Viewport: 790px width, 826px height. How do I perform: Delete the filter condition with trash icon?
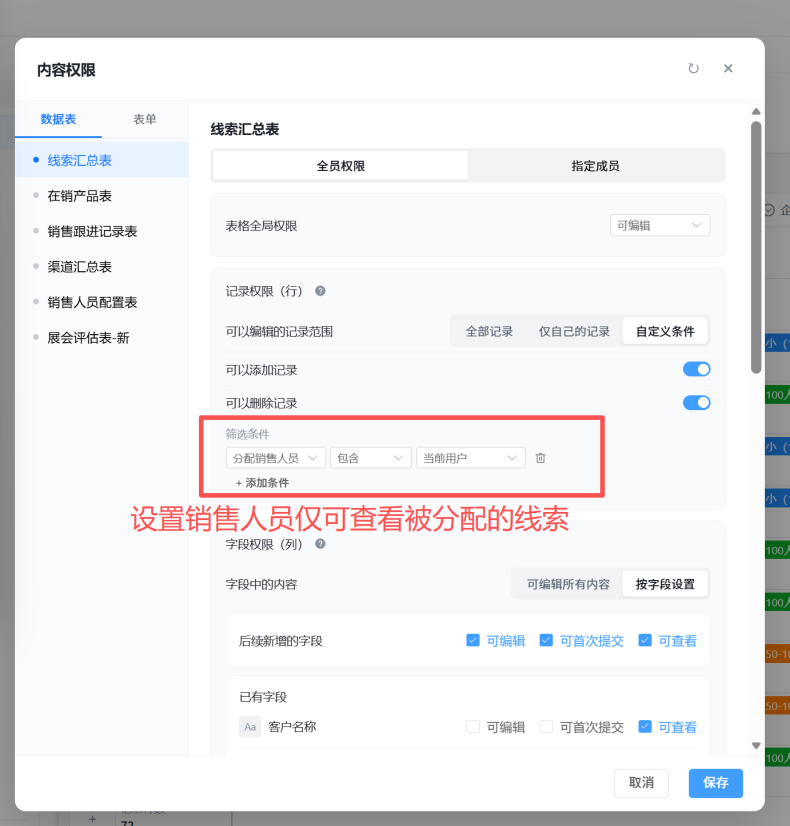tap(540, 458)
